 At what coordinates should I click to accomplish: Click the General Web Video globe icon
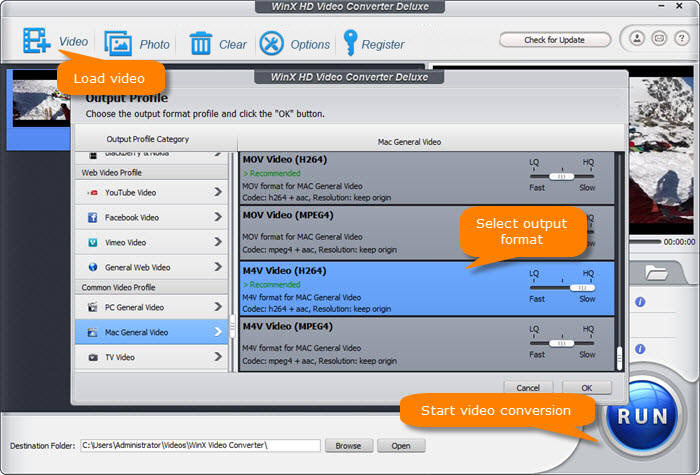92,267
